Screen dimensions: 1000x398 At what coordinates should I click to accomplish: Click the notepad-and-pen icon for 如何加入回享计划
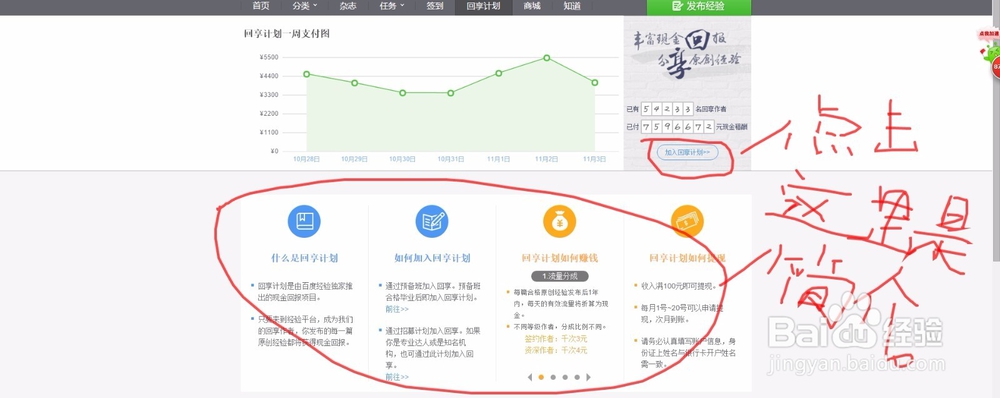tap(432, 221)
